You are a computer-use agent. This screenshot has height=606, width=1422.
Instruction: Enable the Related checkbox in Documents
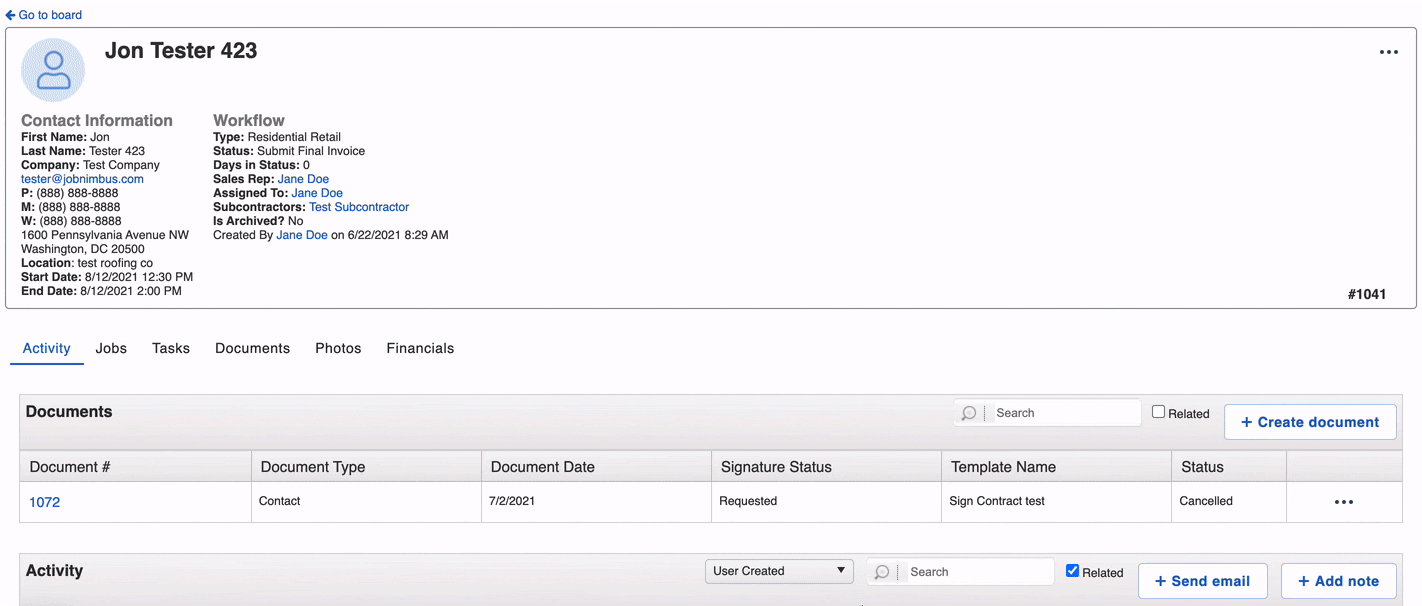point(1158,412)
